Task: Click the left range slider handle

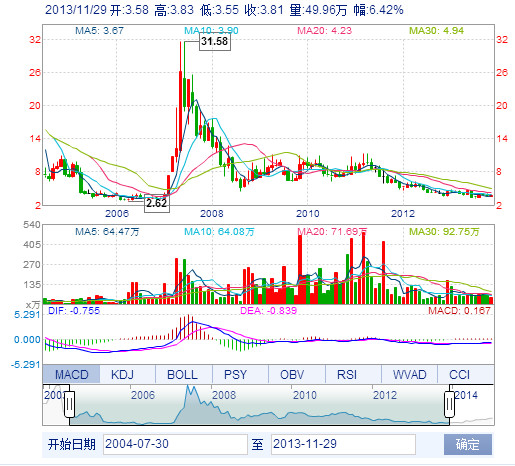Action: 69,404
